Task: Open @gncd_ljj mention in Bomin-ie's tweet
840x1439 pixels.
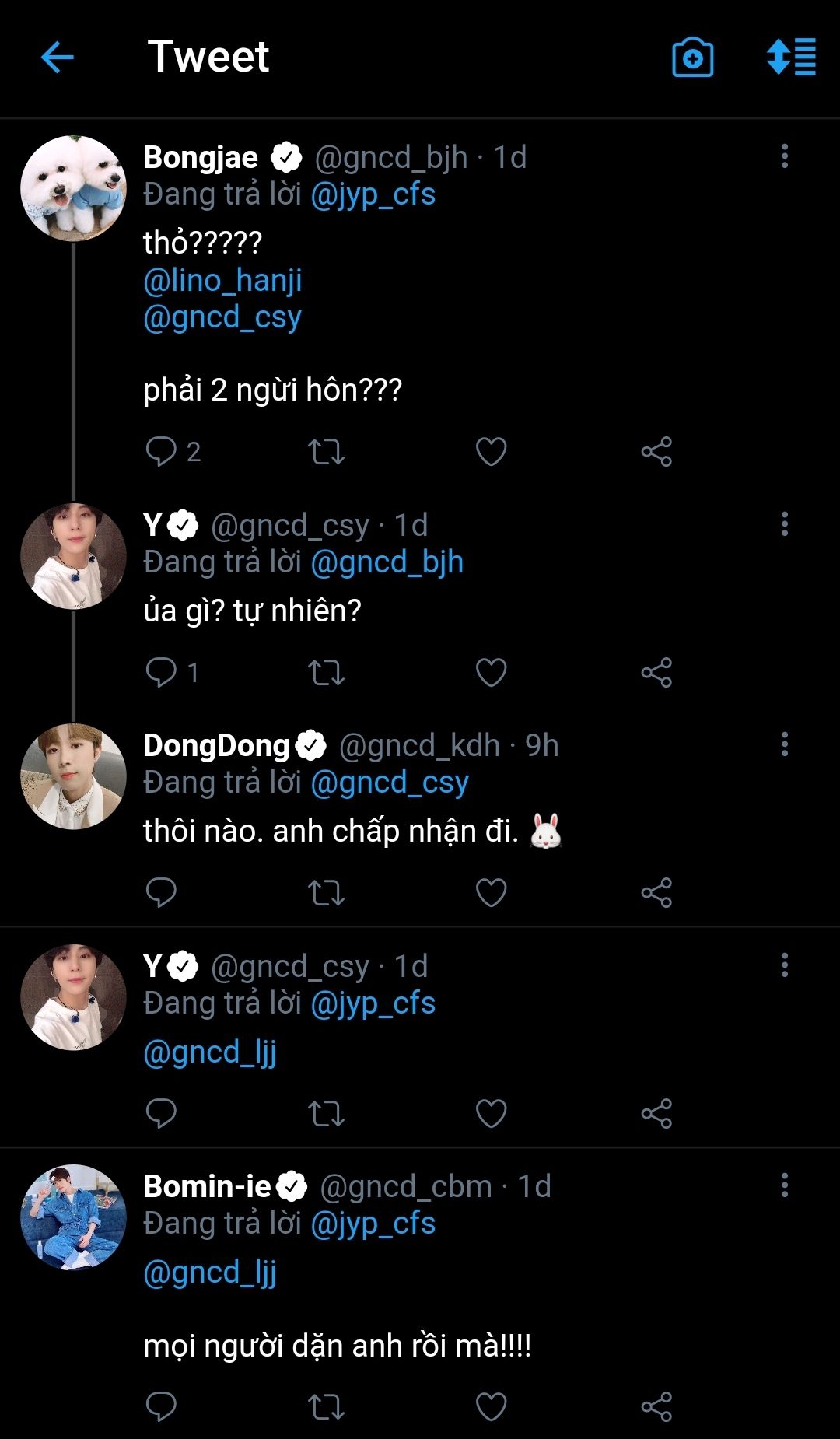Action: (x=210, y=1273)
